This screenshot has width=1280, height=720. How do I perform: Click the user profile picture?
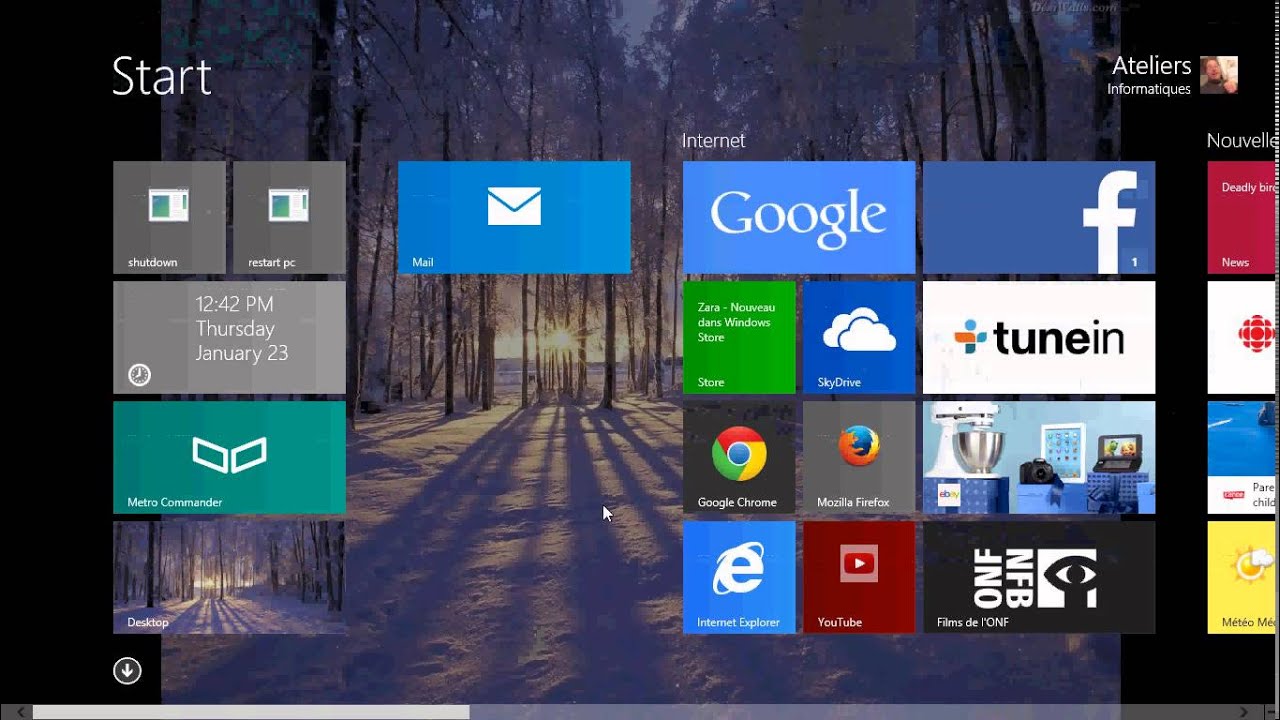click(1219, 75)
